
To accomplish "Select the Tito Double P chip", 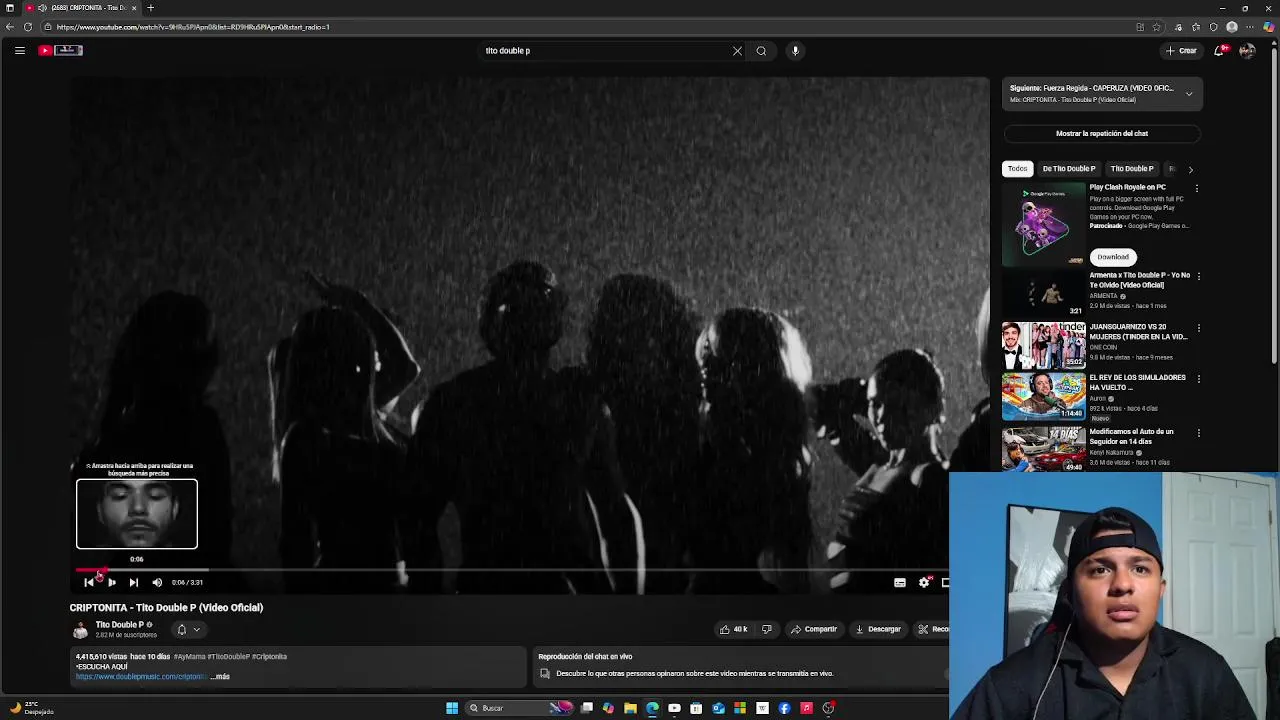I will point(1132,169).
